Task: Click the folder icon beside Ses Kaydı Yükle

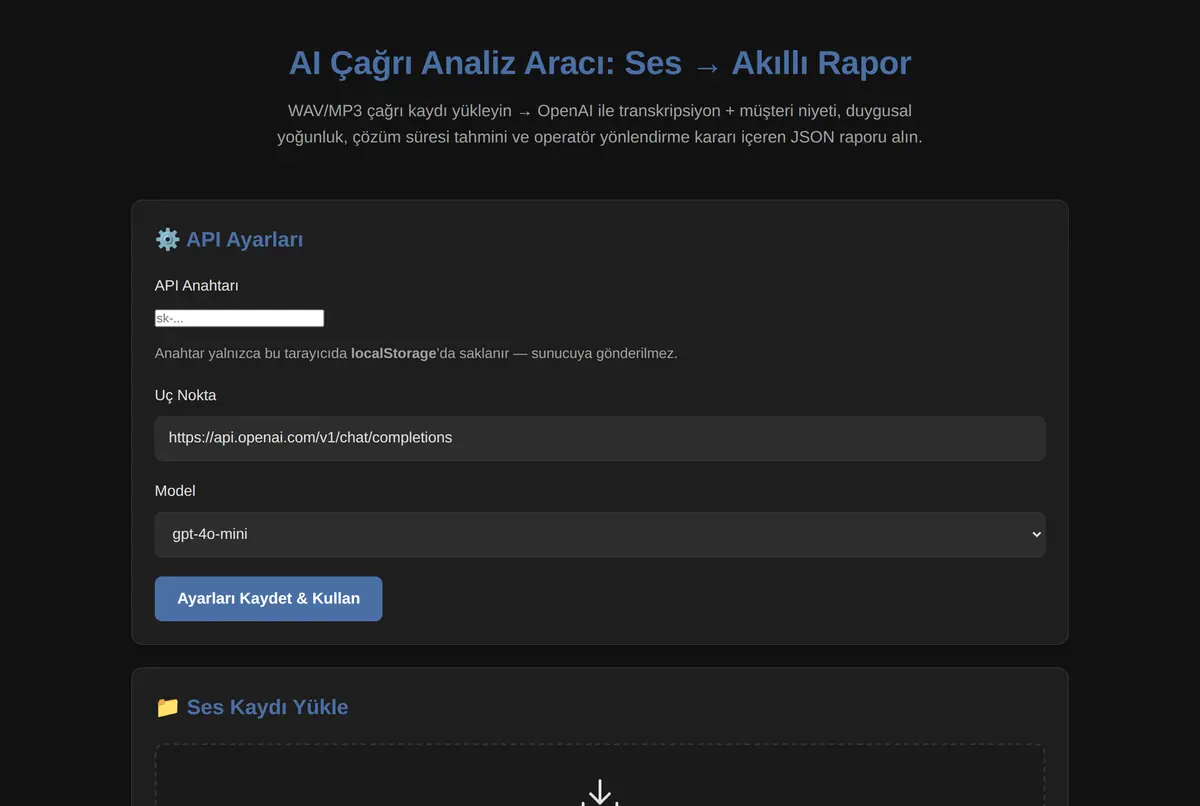Action: point(167,707)
